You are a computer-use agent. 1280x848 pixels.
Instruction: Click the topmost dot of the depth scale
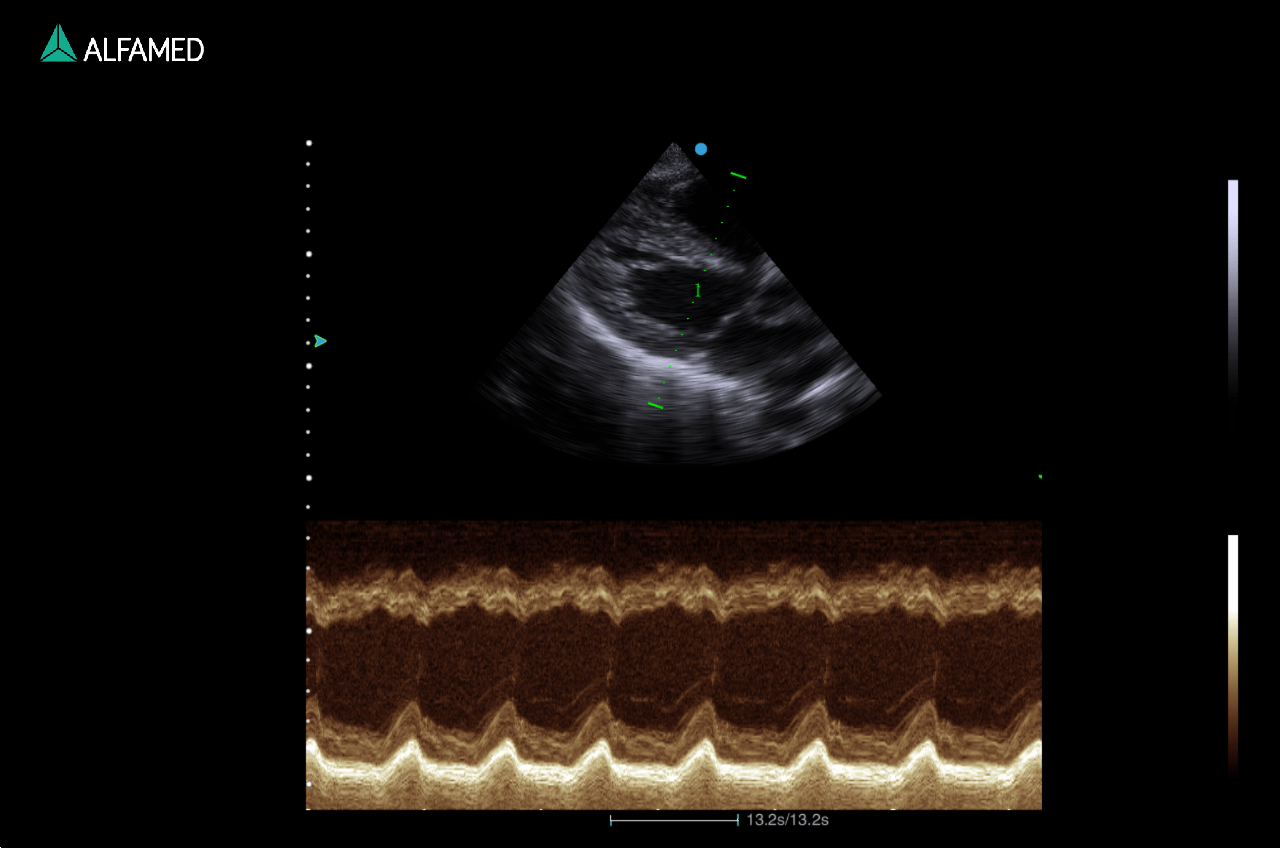309,143
